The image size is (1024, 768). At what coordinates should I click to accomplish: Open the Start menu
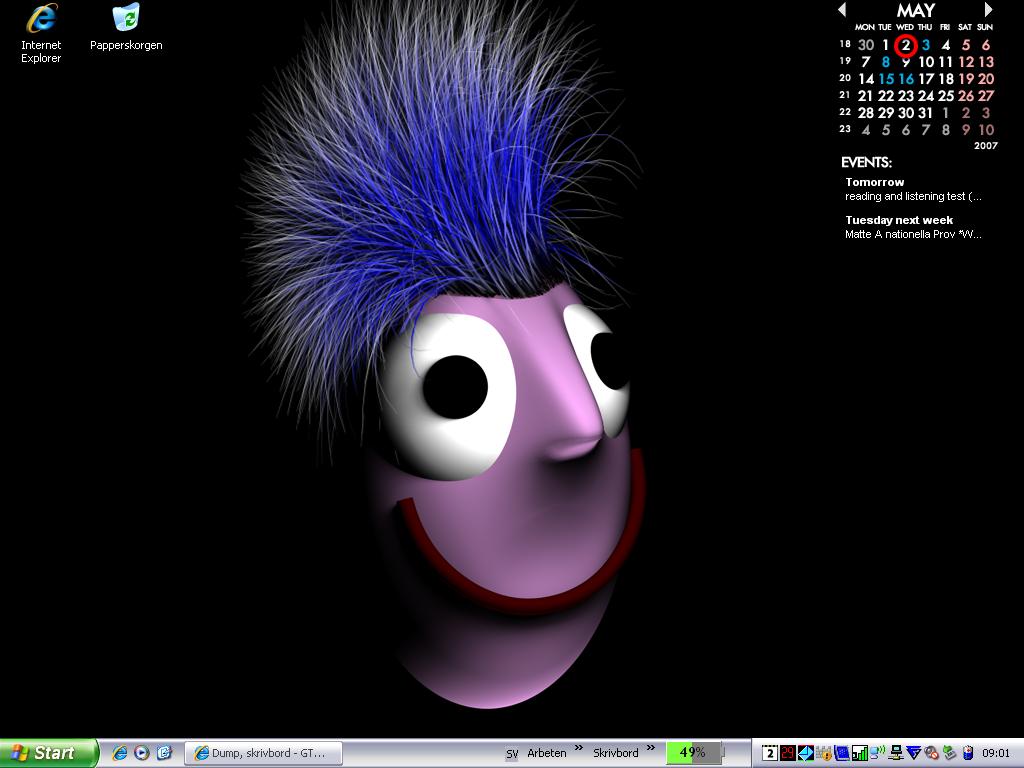48,753
